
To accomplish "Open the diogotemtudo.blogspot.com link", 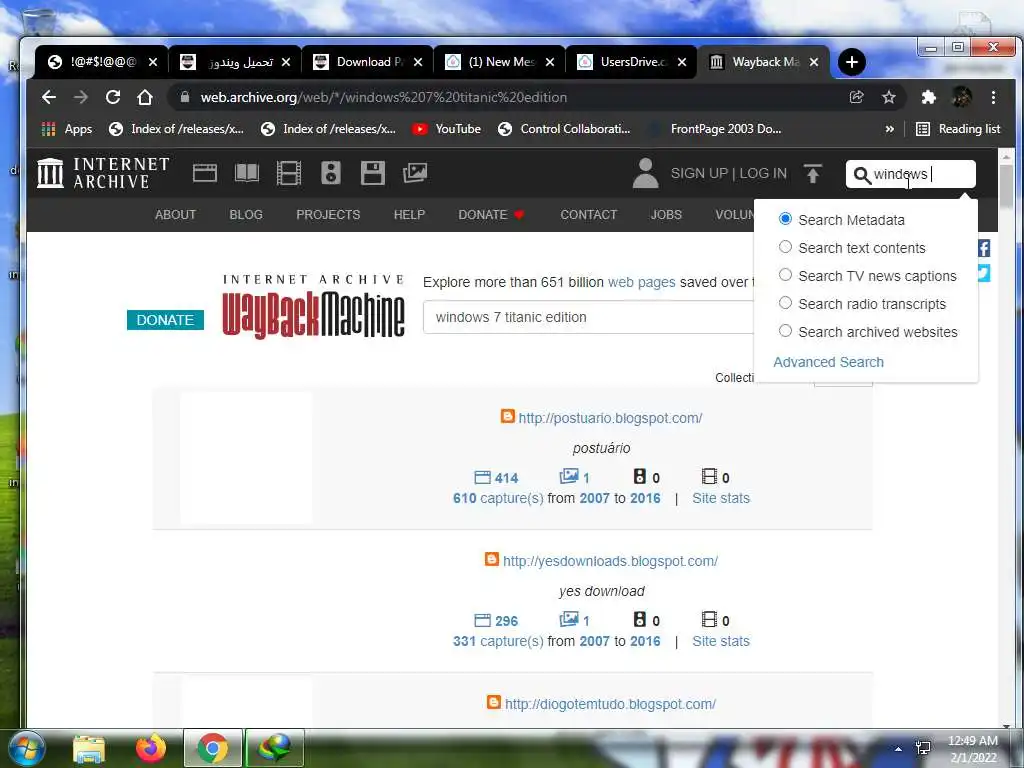I will (610, 704).
